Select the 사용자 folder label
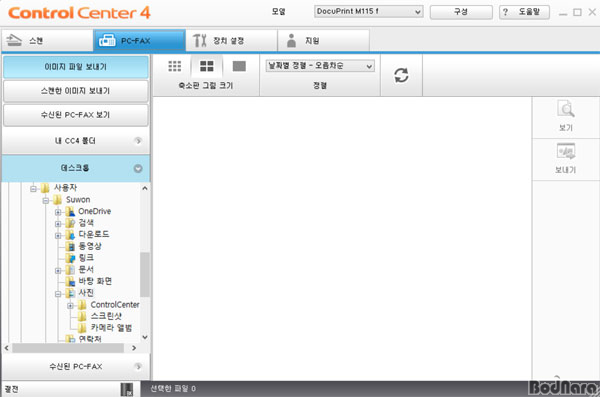This screenshot has width=600, height=397. tap(65, 188)
